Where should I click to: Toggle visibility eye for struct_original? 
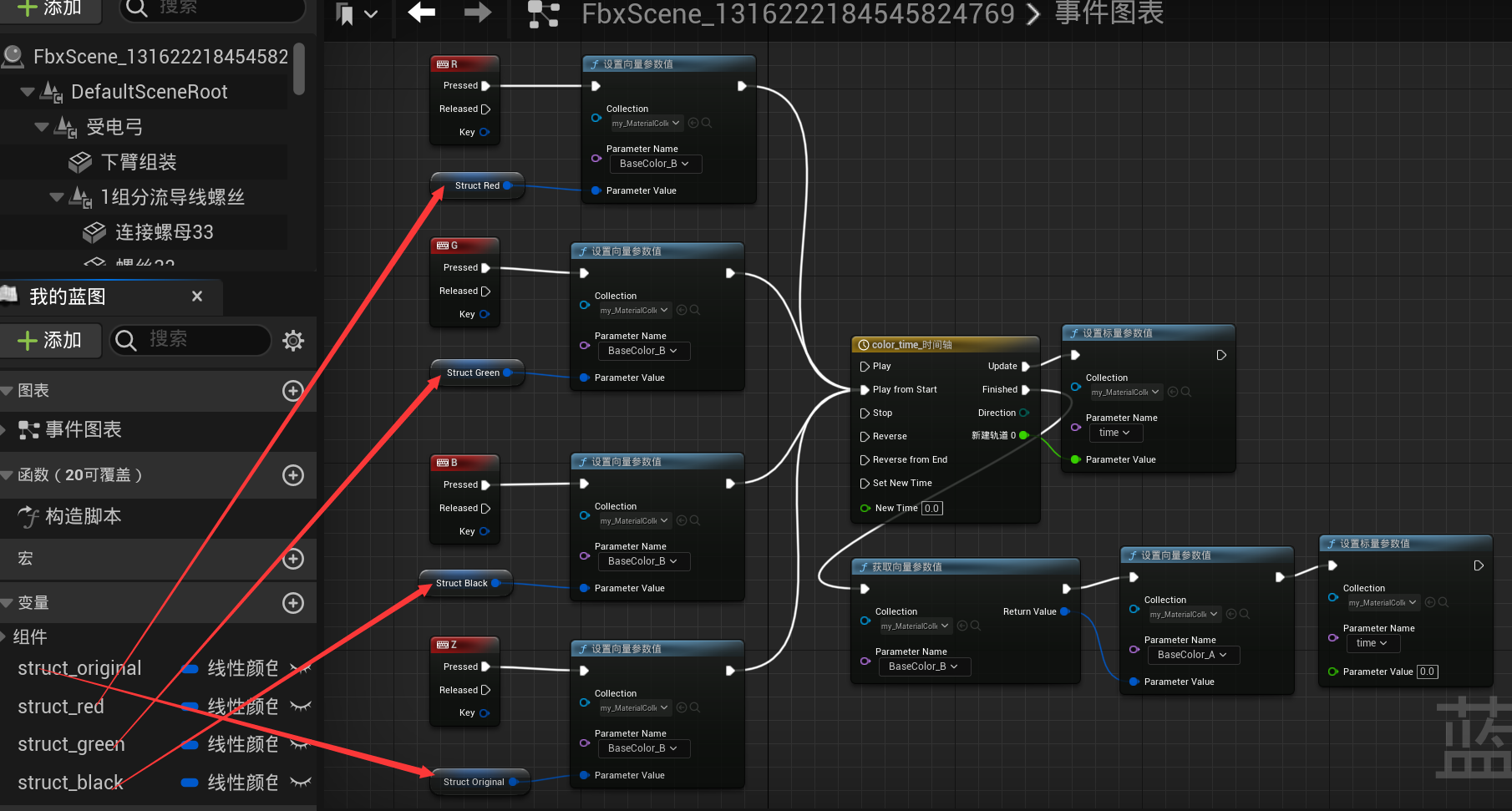pos(301,668)
